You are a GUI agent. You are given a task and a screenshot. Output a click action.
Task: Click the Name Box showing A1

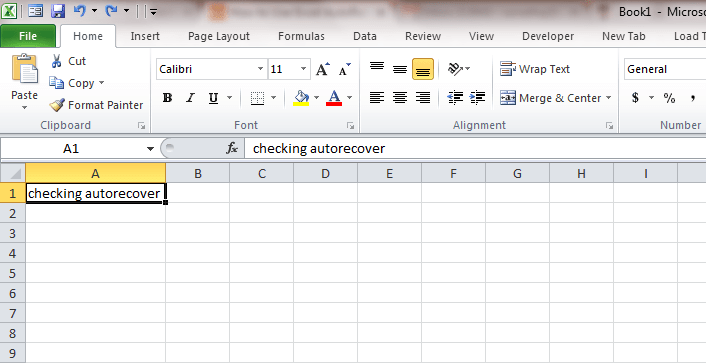pos(72,148)
